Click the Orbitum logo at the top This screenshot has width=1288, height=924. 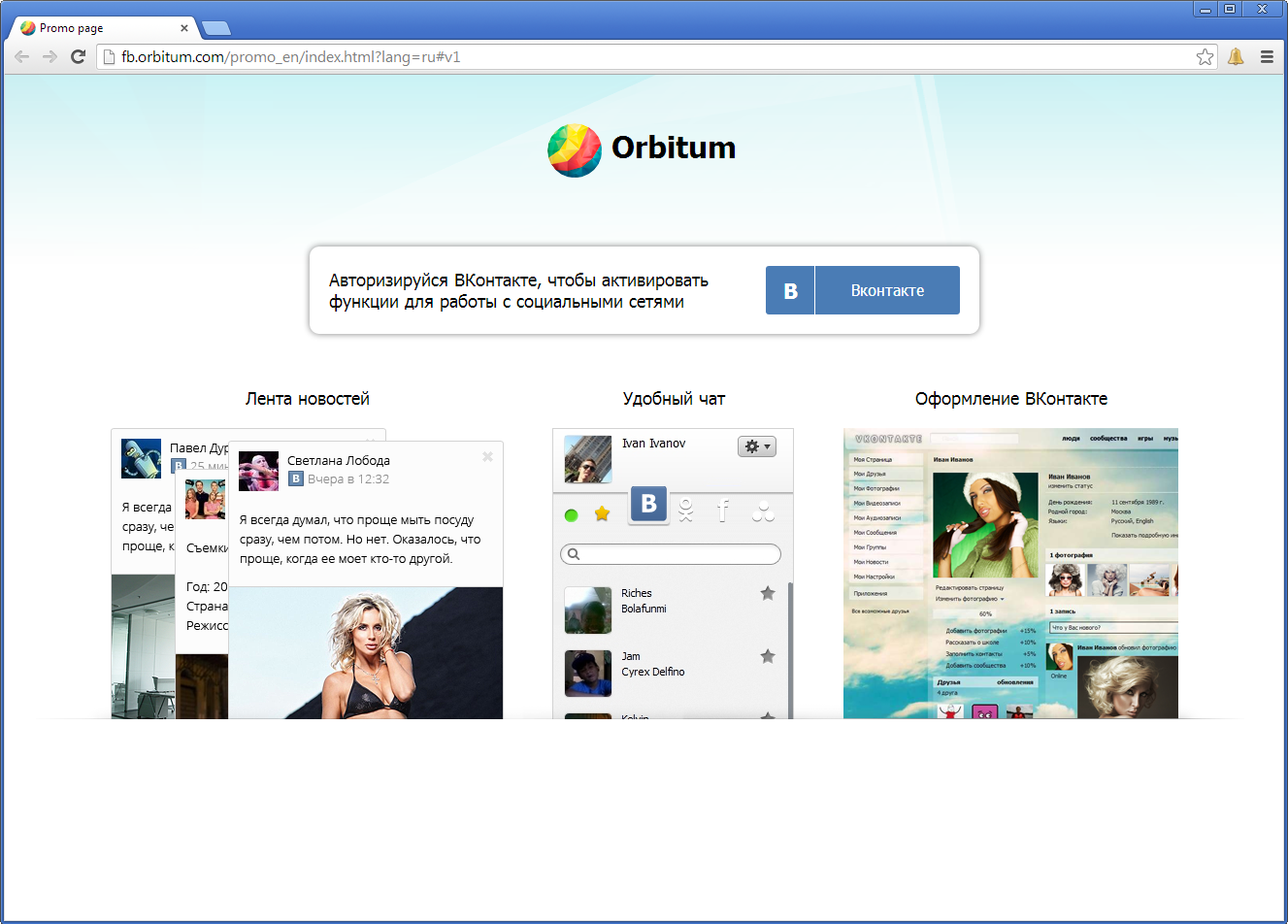[x=642, y=148]
